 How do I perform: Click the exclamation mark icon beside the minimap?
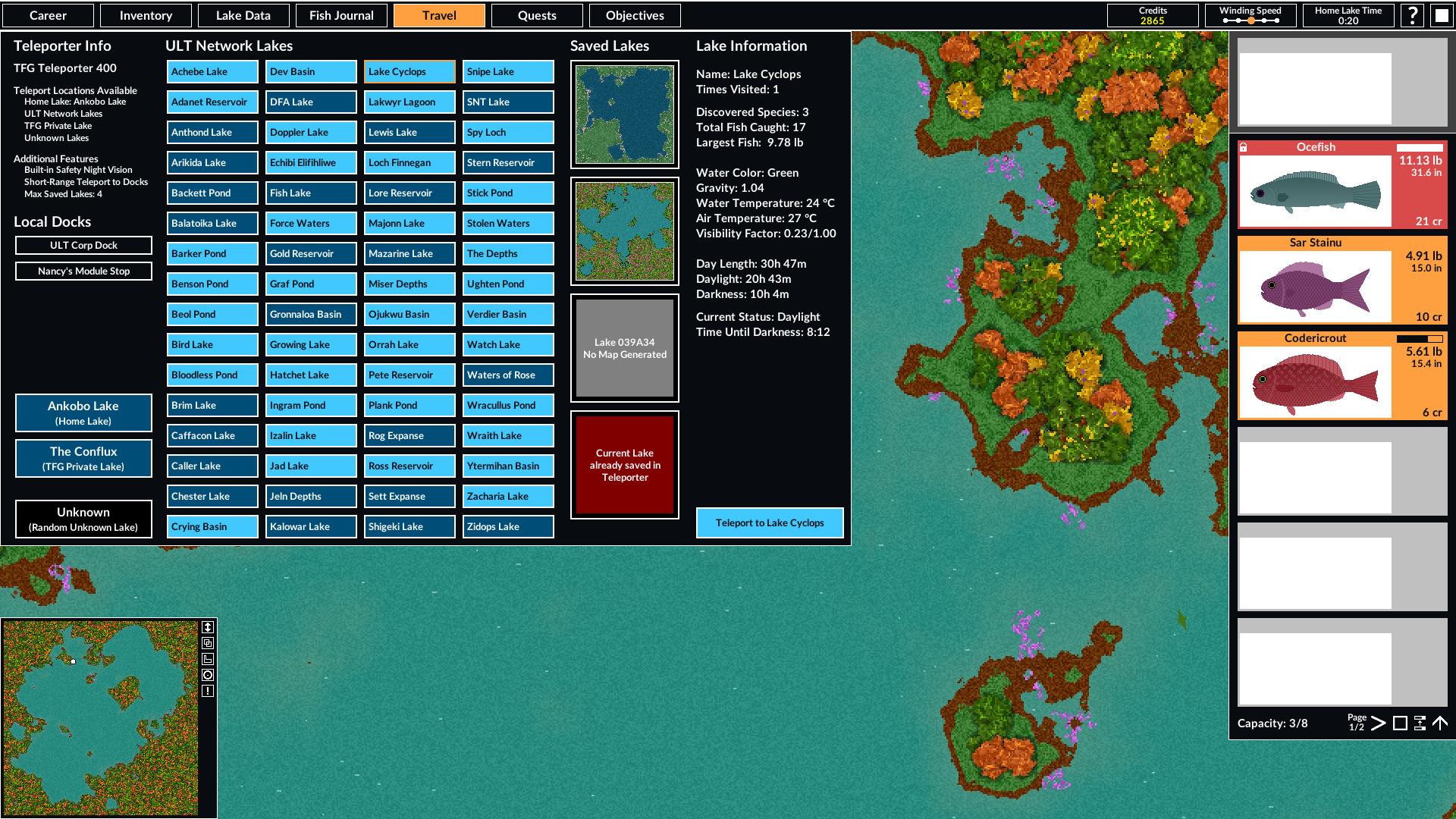(x=209, y=690)
